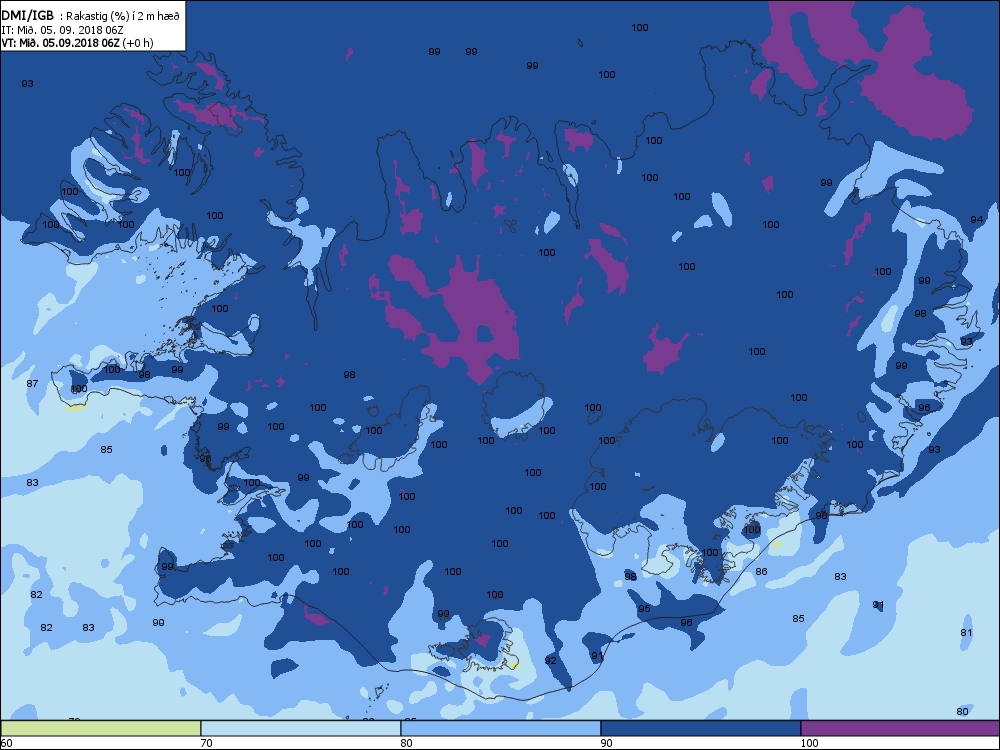
Task: Click the pale blue 70–80 legend swatch
Action: click(300, 728)
